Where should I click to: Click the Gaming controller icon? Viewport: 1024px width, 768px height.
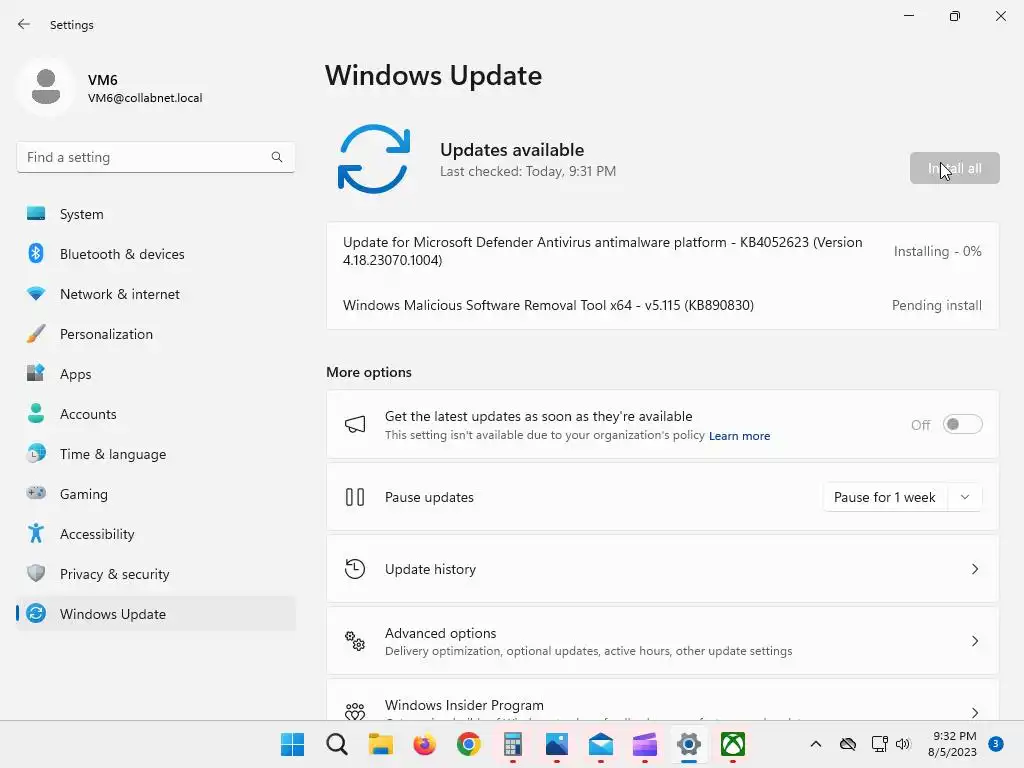tap(36, 493)
